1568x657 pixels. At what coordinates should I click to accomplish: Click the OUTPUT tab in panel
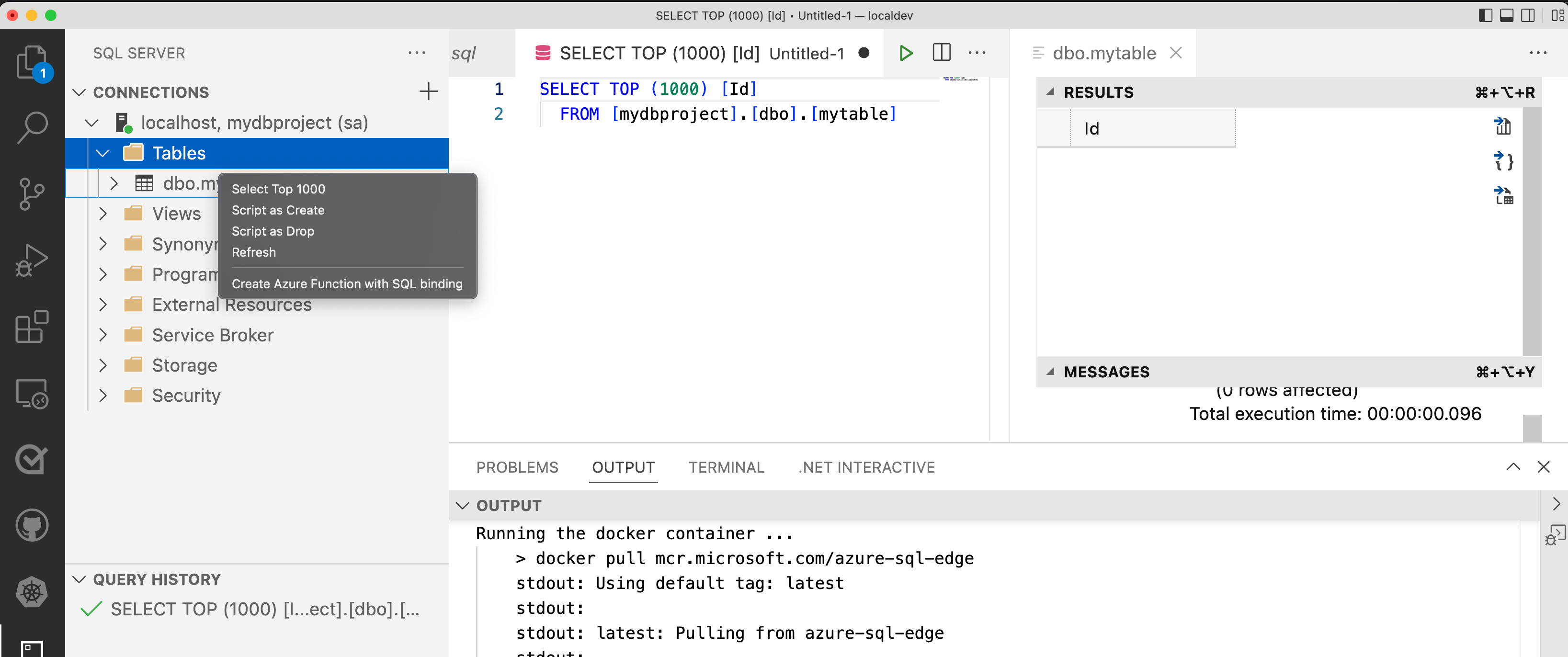(623, 467)
